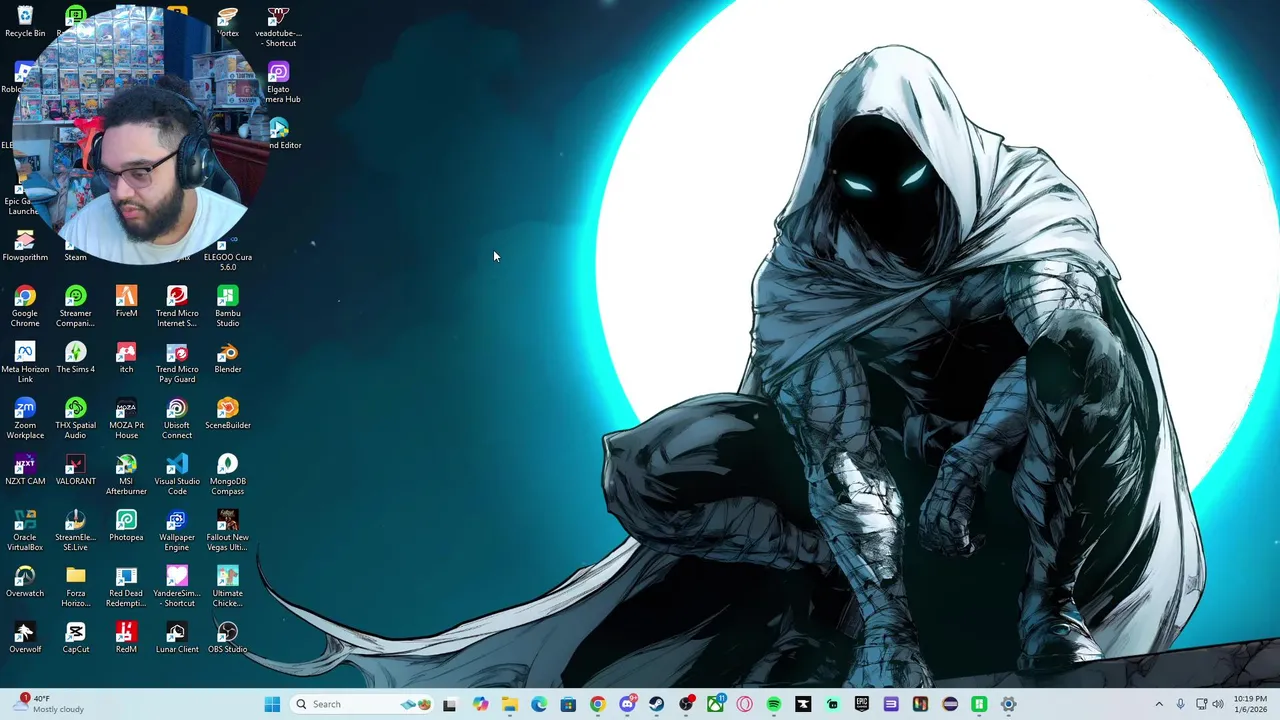Launch Copilot from the taskbar

coord(481,704)
